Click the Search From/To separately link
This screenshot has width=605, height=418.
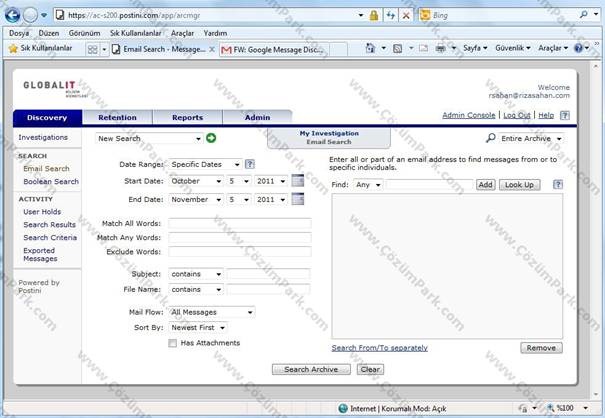(x=380, y=348)
